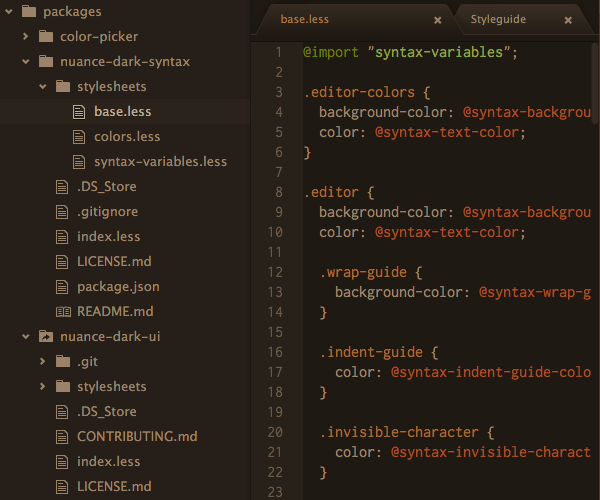Screen dimensions: 600x500
Task: Expand the .git folder arrow
Action: (x=42, y=362)
